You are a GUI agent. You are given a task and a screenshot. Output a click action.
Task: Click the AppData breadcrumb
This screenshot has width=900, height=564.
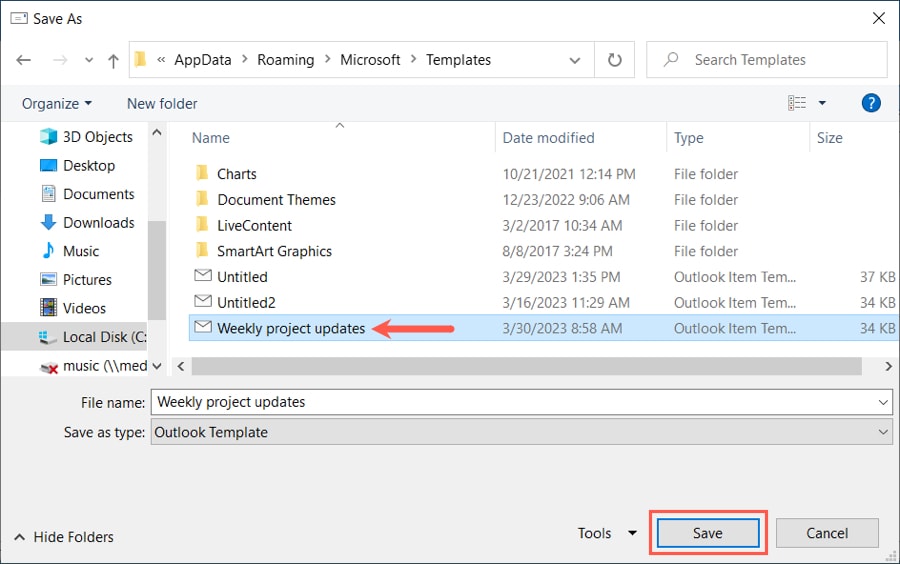pyautogui.click(x=203, y=60)
